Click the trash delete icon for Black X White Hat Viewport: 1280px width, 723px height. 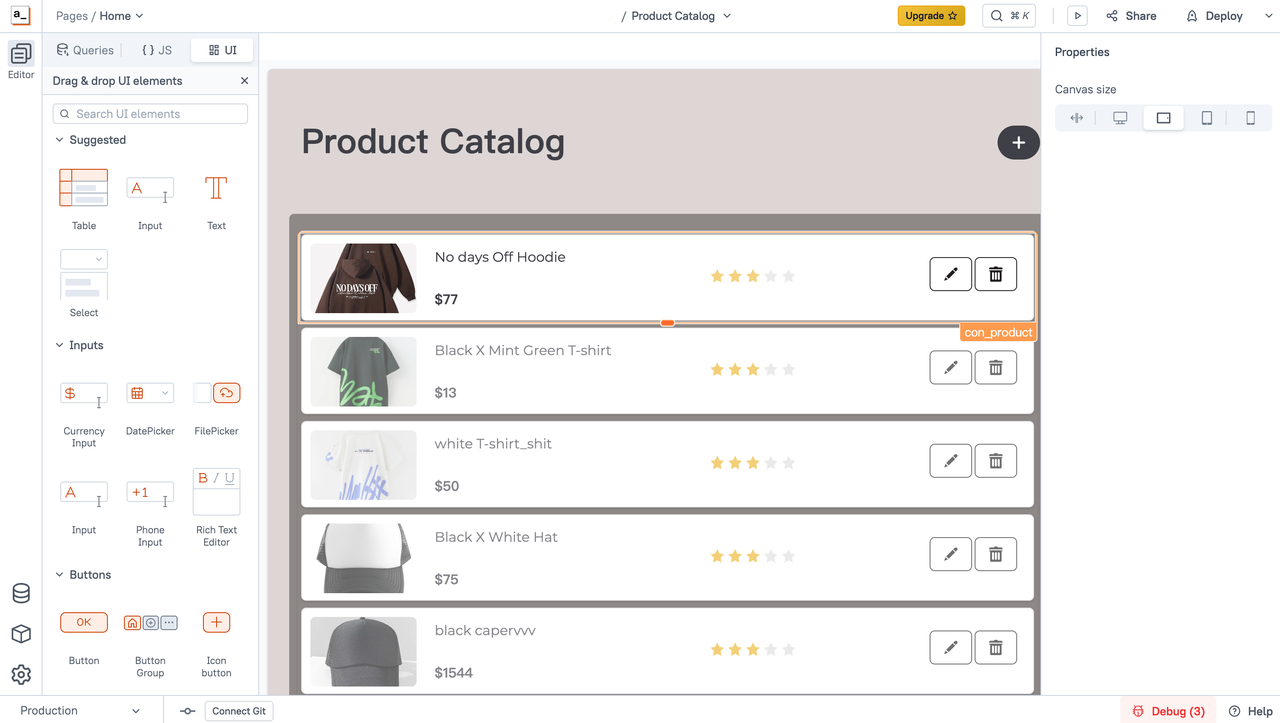995,554
